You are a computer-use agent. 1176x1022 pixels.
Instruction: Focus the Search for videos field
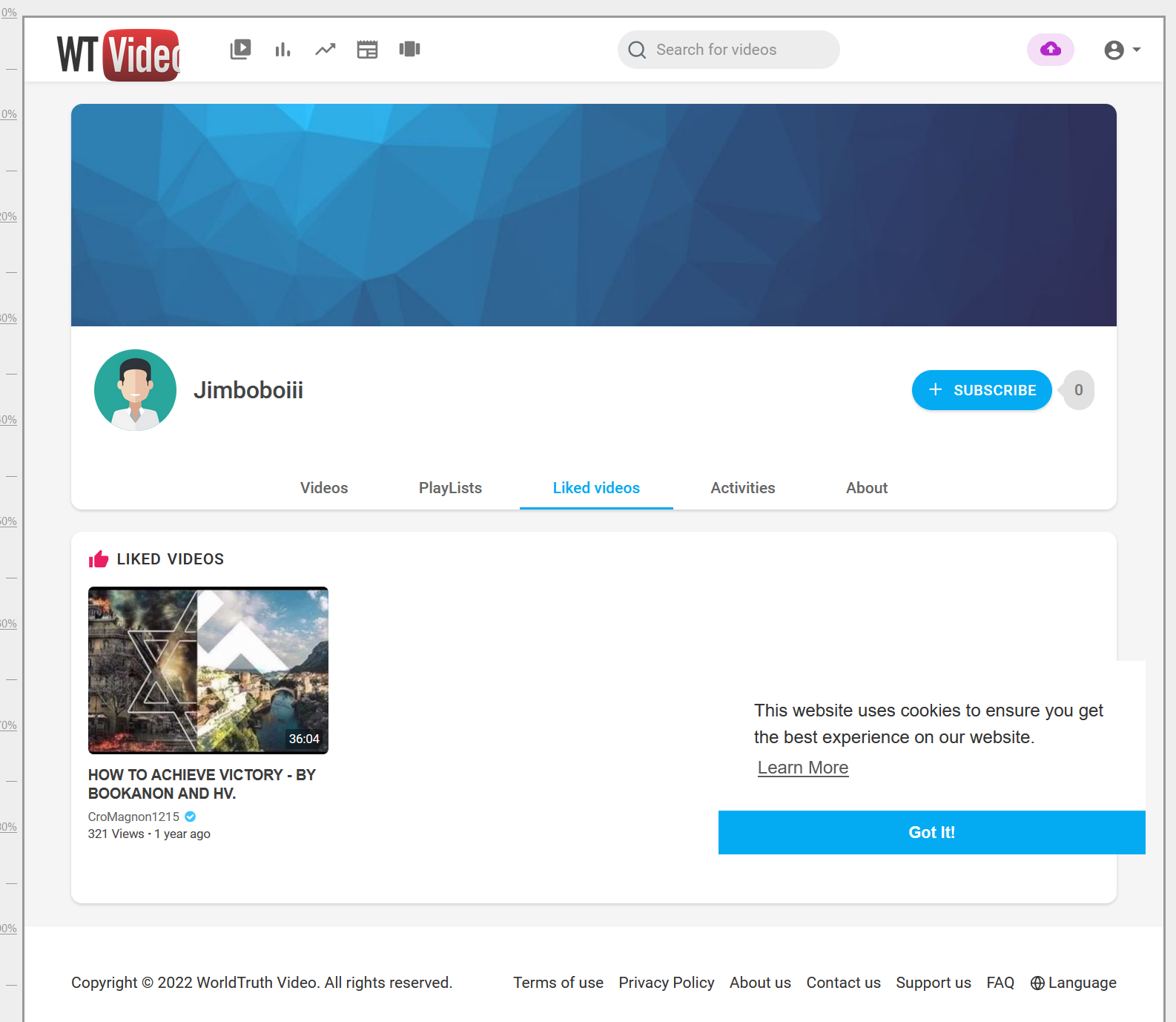tap(728, 50)
